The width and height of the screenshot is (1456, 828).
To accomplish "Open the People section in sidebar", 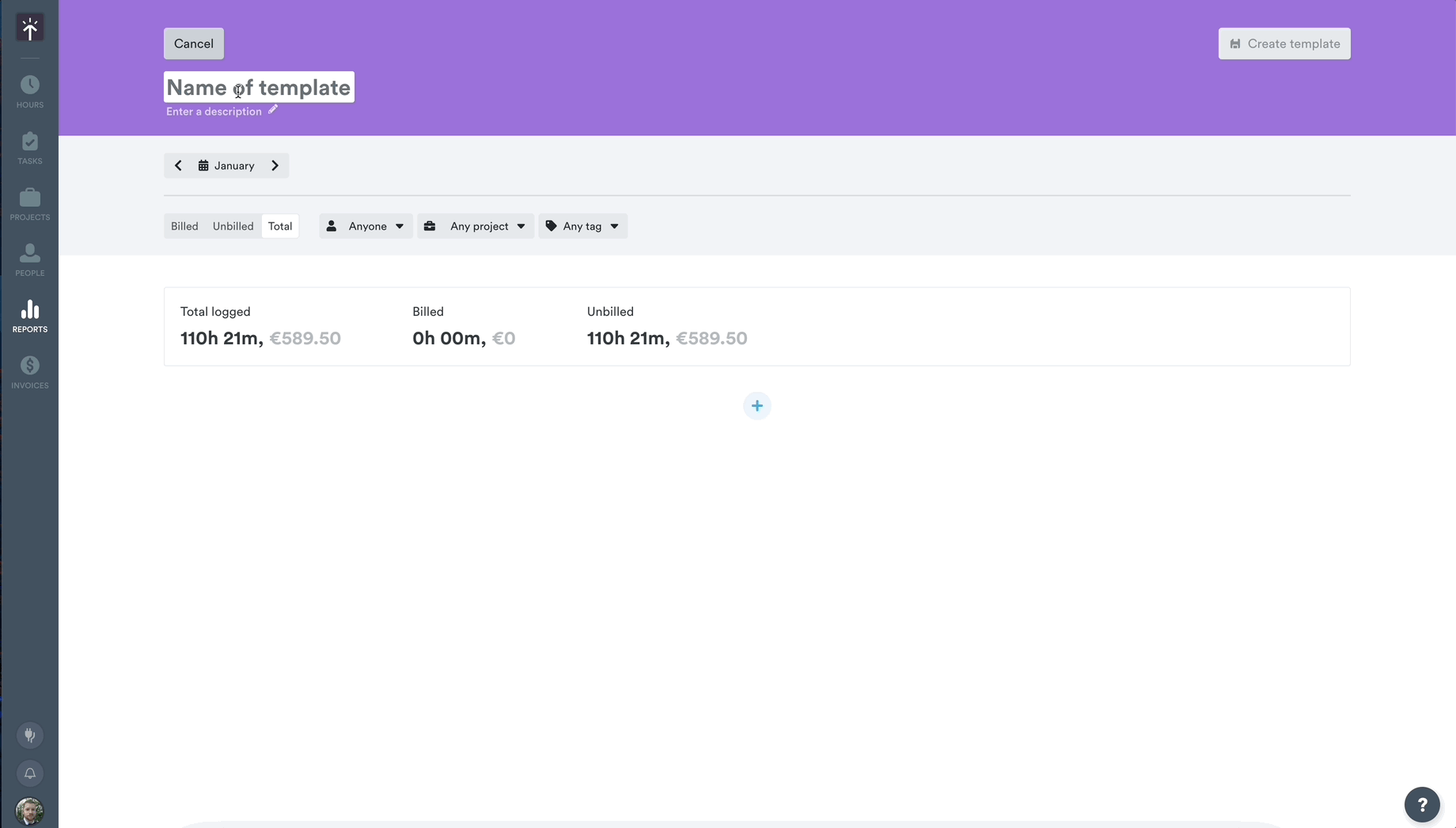I will coord(29,260).
